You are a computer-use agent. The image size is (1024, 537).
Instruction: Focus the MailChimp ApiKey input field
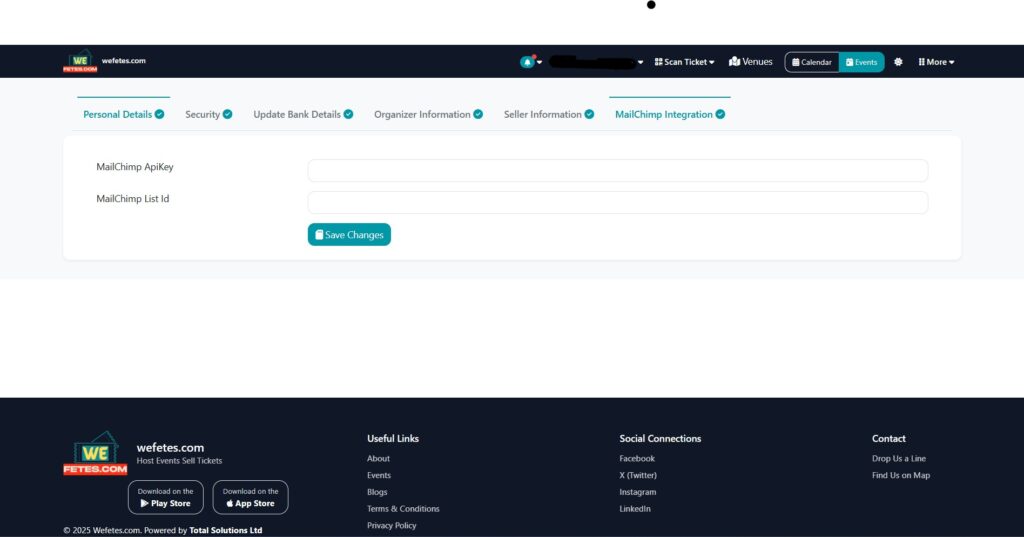[x=617, y=171]
